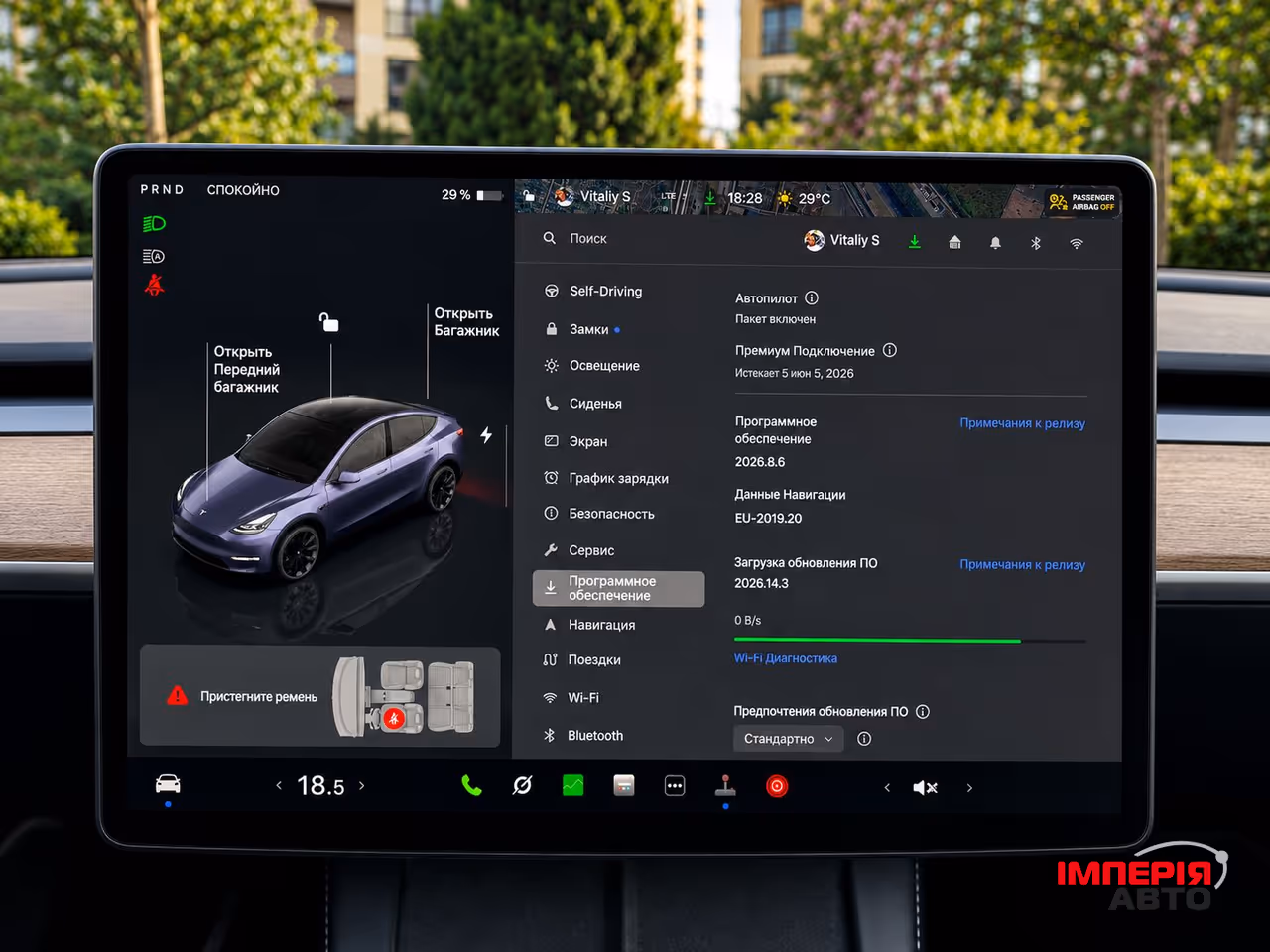Image resolution: width=1270 pixels, height=952 pixels.
Task: Tap the HomeLink garage icon
Action: (954, 242)
